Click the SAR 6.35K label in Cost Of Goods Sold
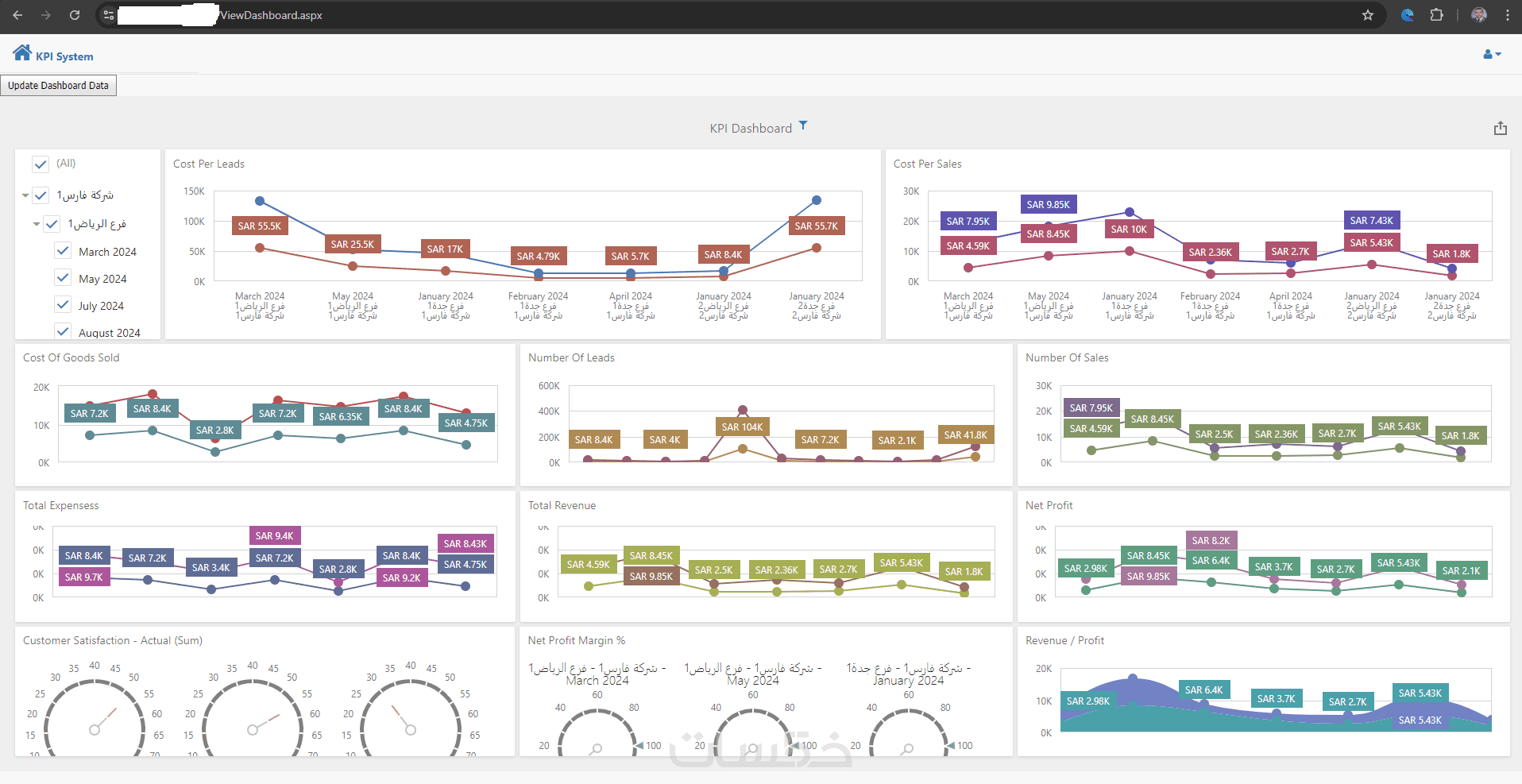The width and height of the screenshot is (1522, 784). point(341,416)
